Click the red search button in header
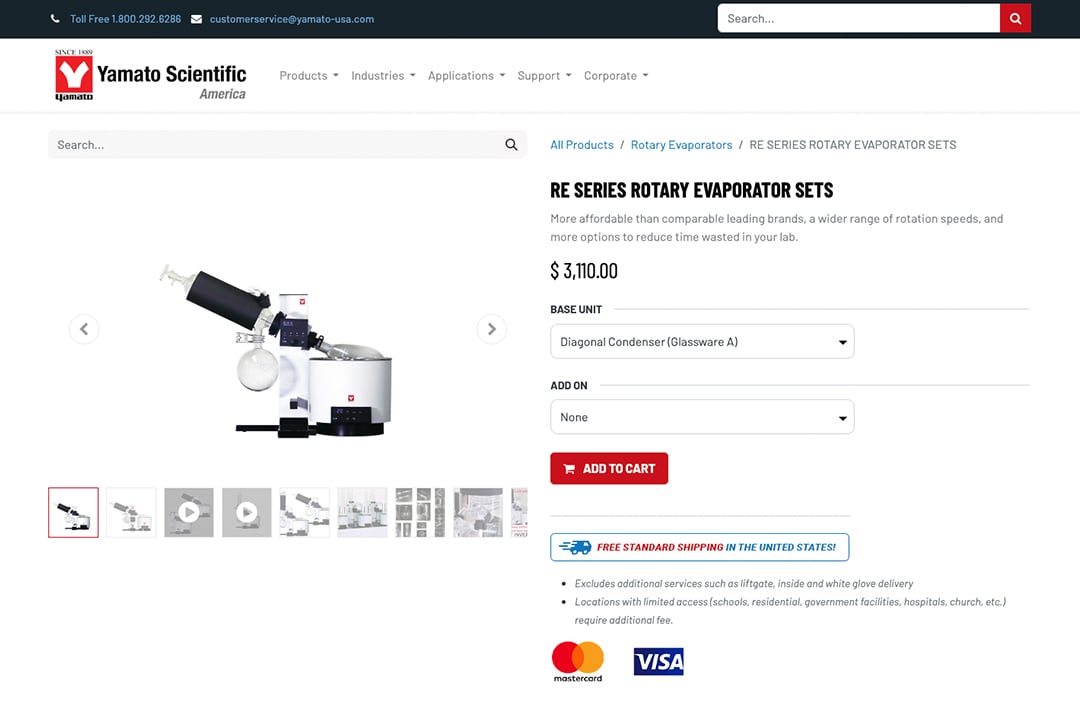The image size is (1080, 717). [x=1015, y=19]
